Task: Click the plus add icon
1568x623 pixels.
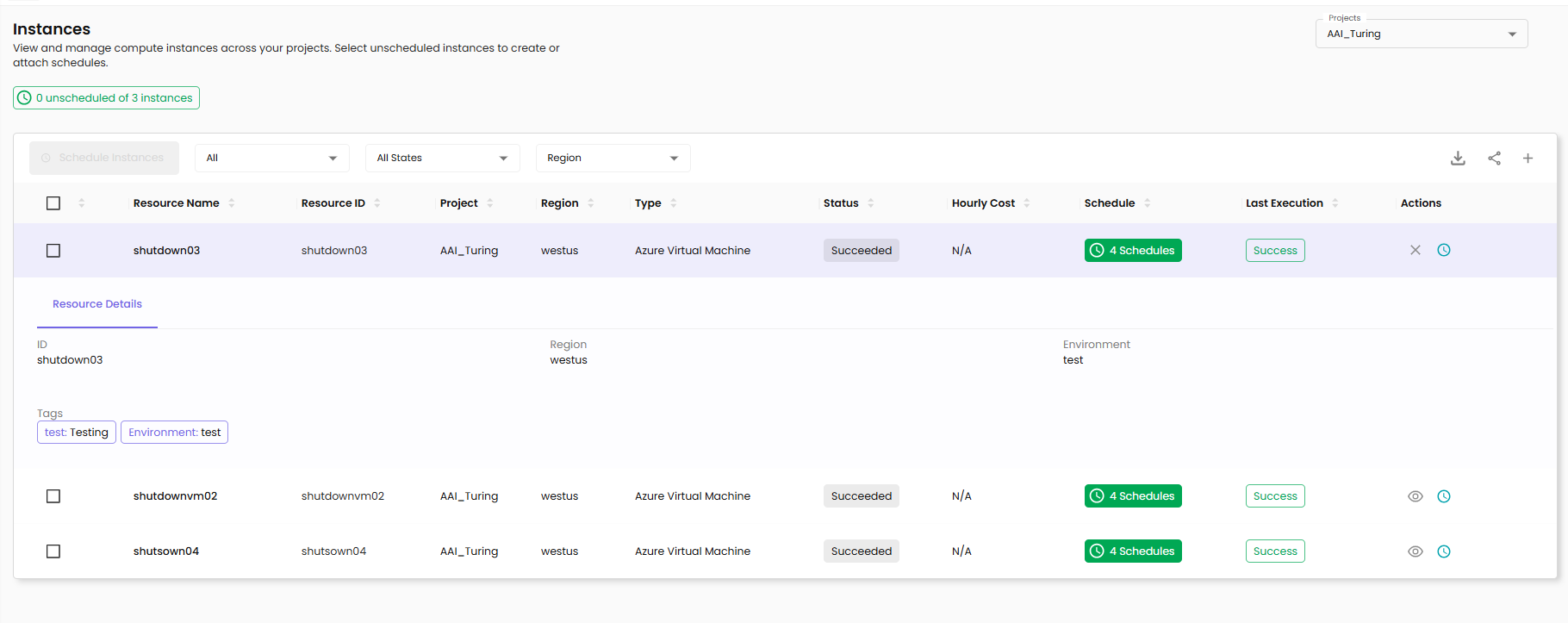Action: click(1528, 159)
